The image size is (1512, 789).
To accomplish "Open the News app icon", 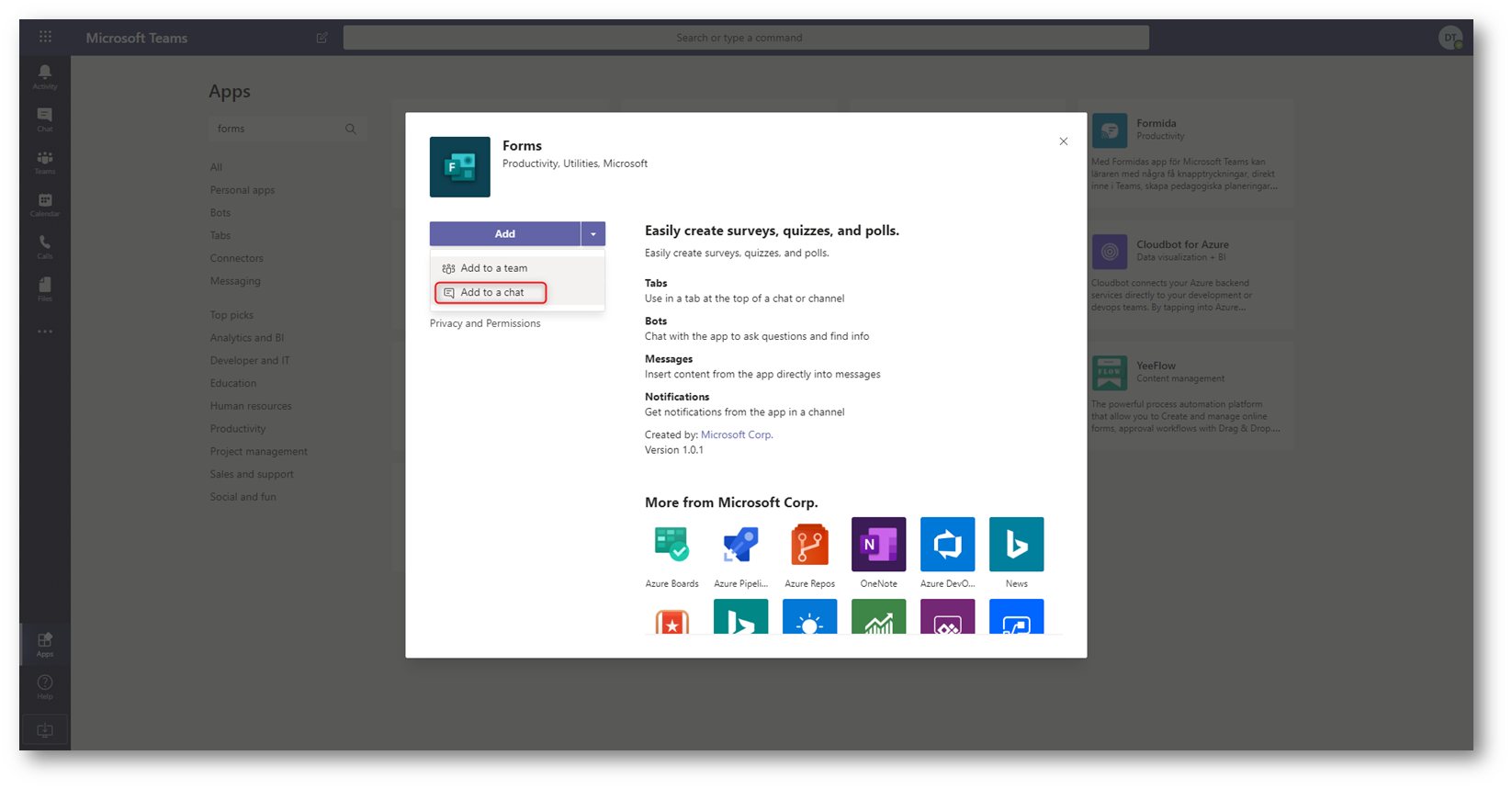I will 1017,544.
